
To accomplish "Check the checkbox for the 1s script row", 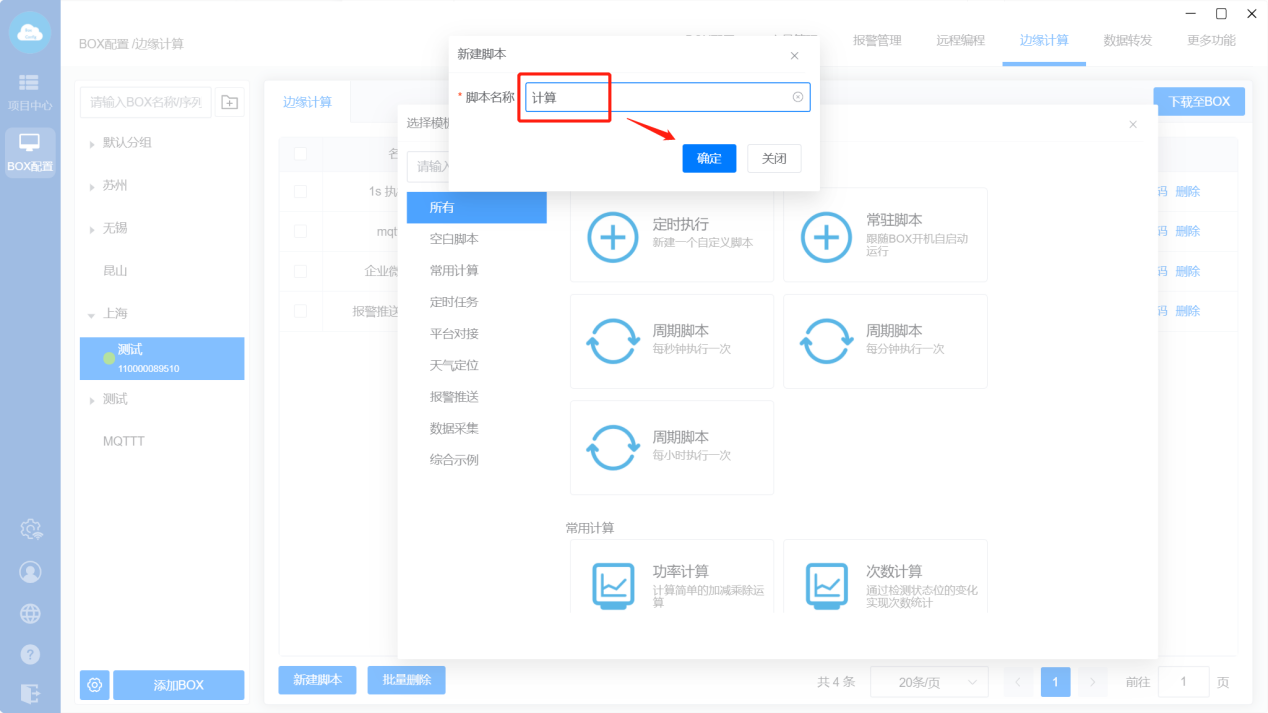I will click(x=300, y=191).
